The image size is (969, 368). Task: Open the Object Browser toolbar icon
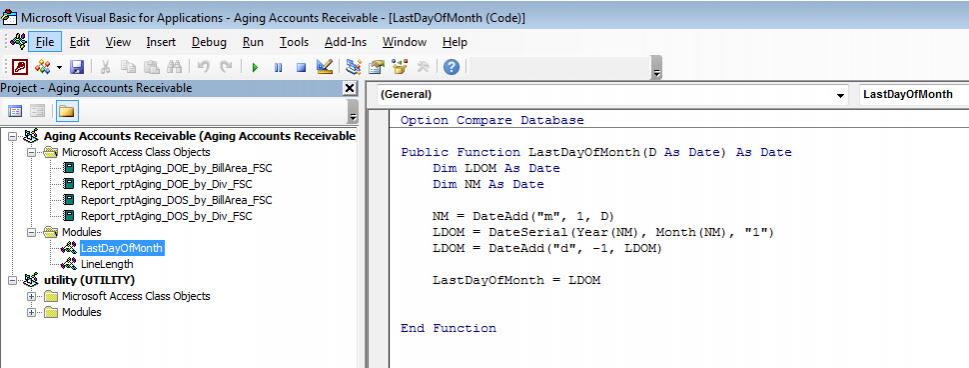point(400,67)
